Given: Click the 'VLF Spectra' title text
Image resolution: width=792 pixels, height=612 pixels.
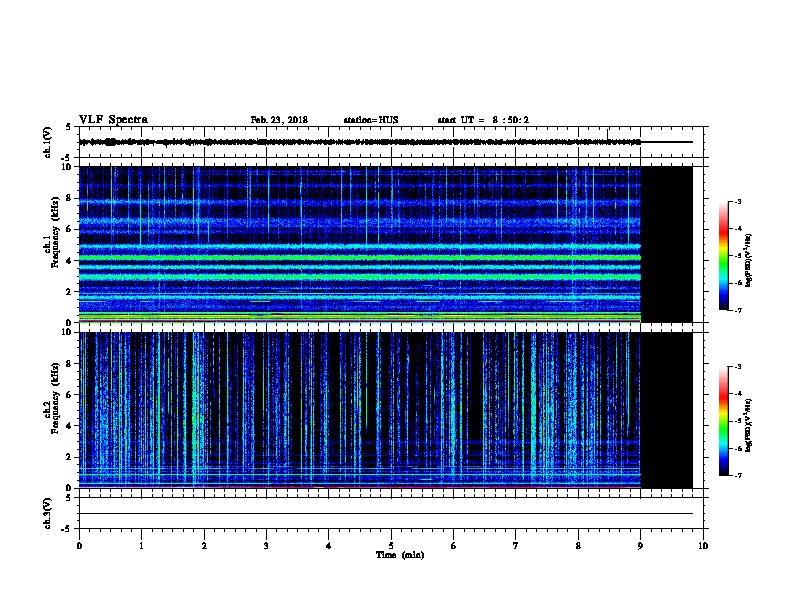Looking at the screenshot, I should click(x=113, y=120).
